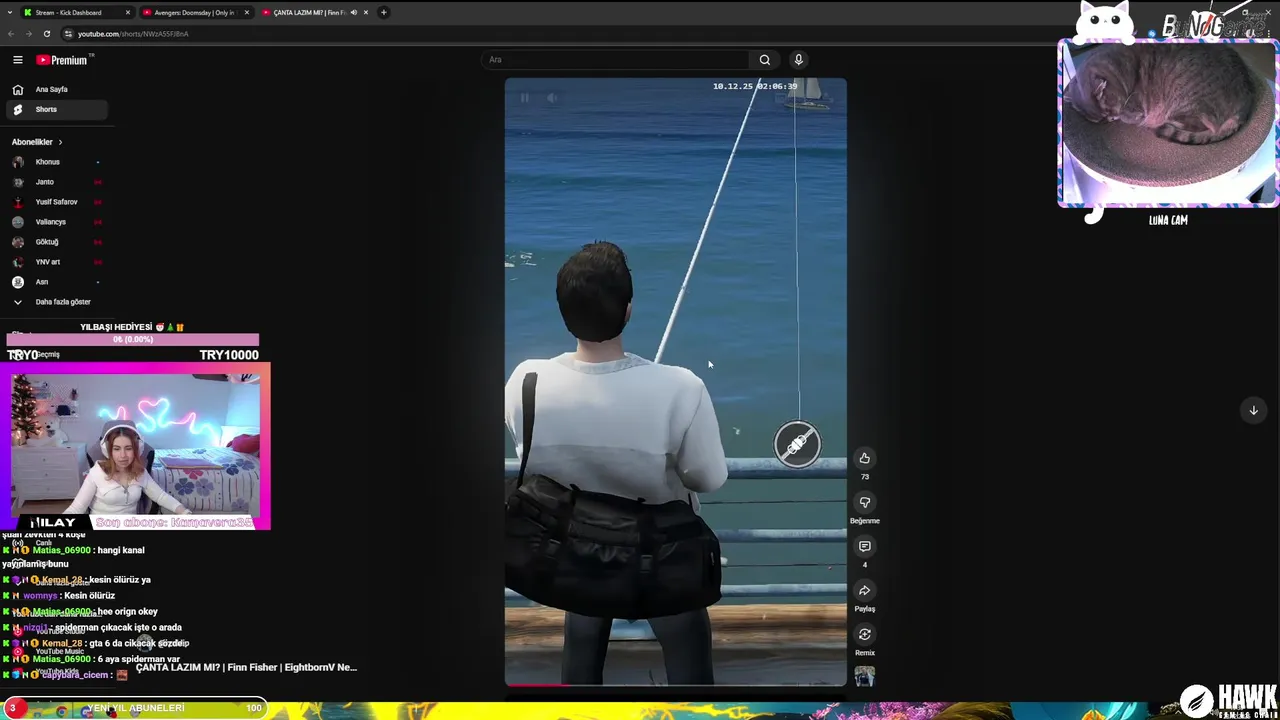1280x720 pixels.
Task: Click the Yılbaşı Hediyesi goal bar
Action: click(x=132, y=340)
